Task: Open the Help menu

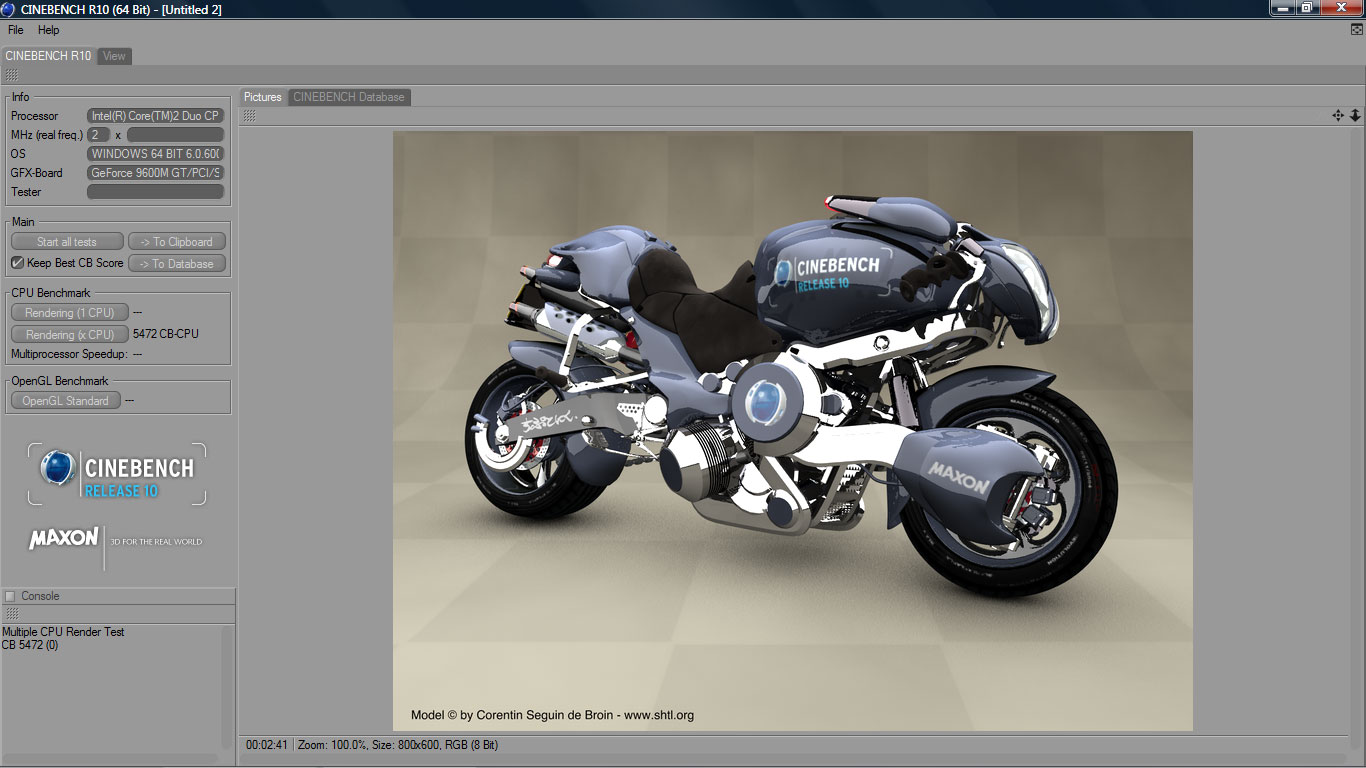Action: [49, 30]
